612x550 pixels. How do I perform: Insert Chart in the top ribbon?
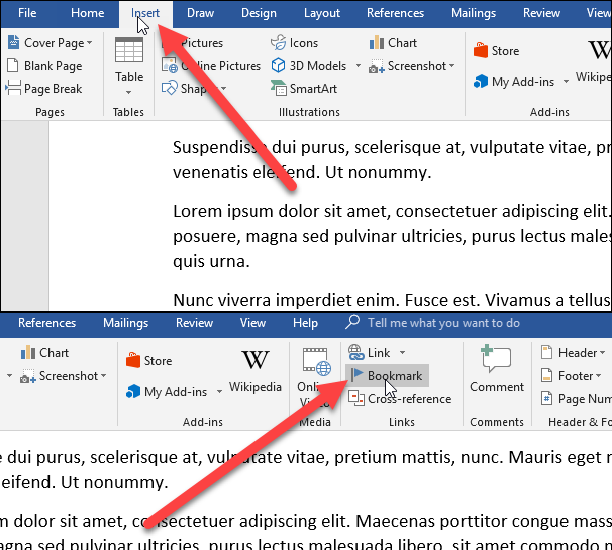[x=393, y=43]
